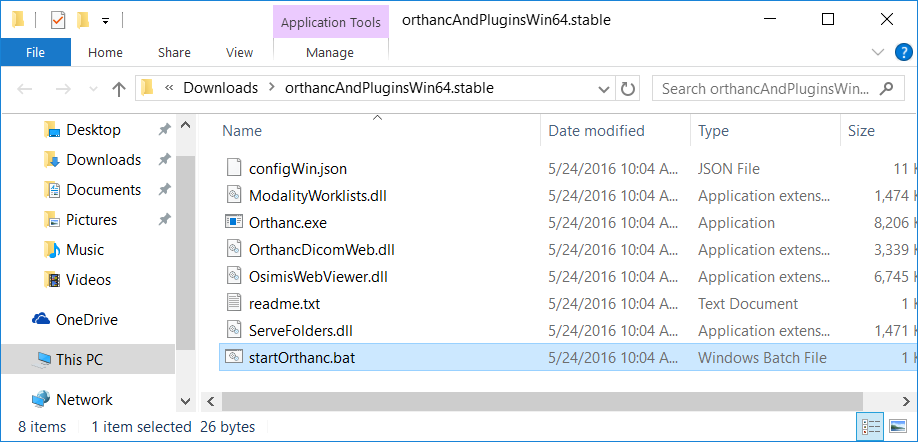
Task: Unpin Documents from Quick access
Action: click(165, 190)
